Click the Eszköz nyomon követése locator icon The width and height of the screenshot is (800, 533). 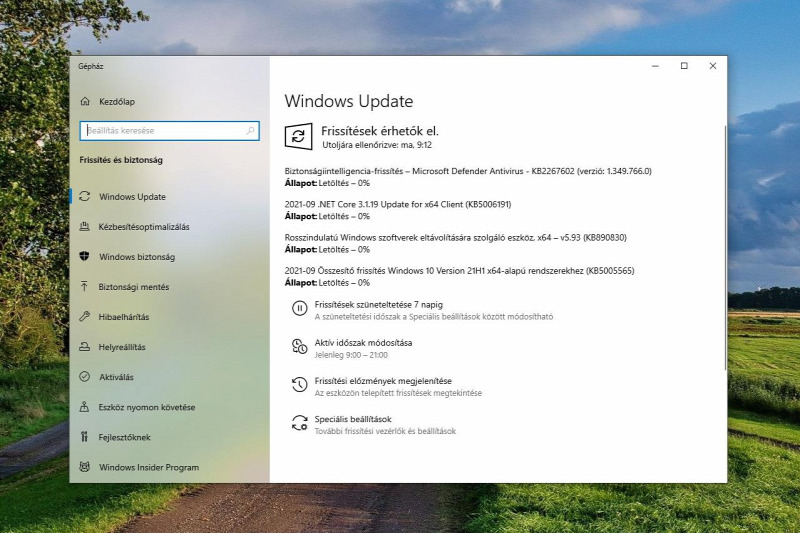tap(85, 407)
